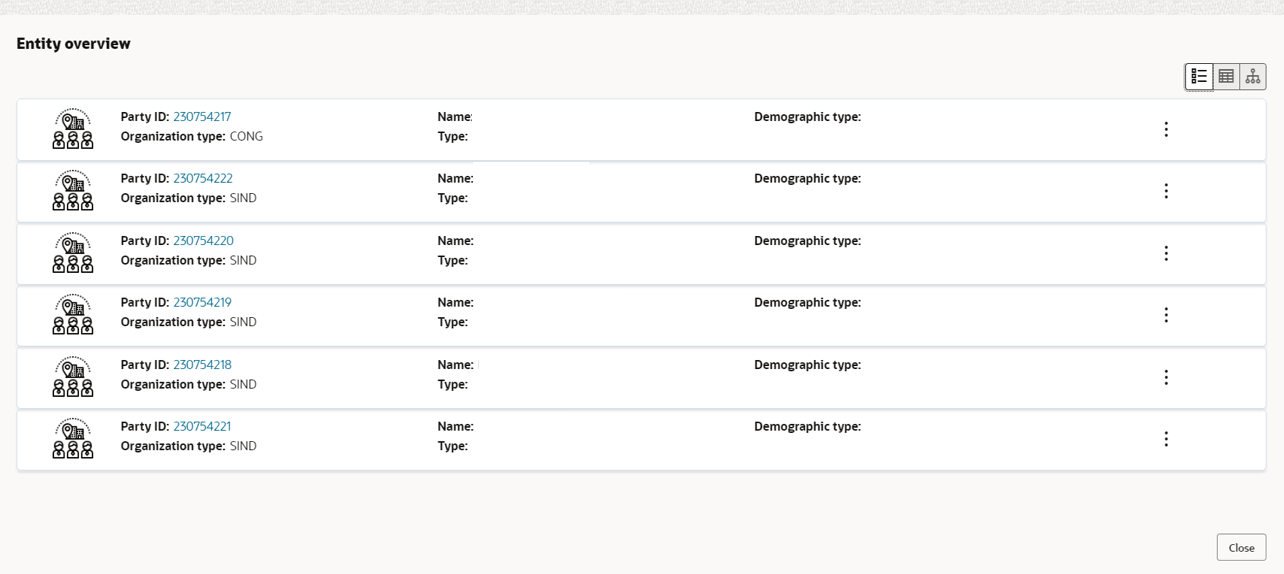Open kebab menu for party 230754218
The width and height of the screenshot is (1284, 574).
pos(1166,377)
